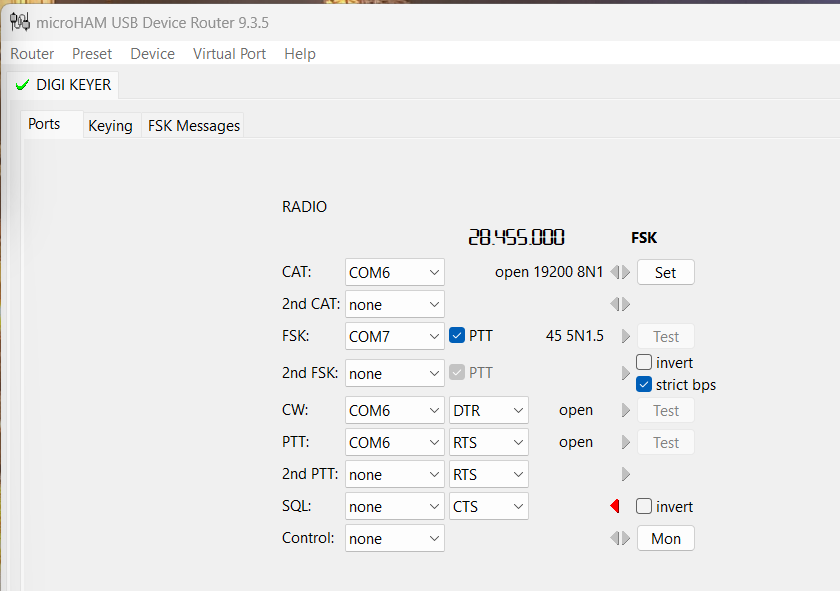Expand the FSK port dropdown showing COM7
The height and width of the screenshot is (591, 840).
click(x=394, y=337)
